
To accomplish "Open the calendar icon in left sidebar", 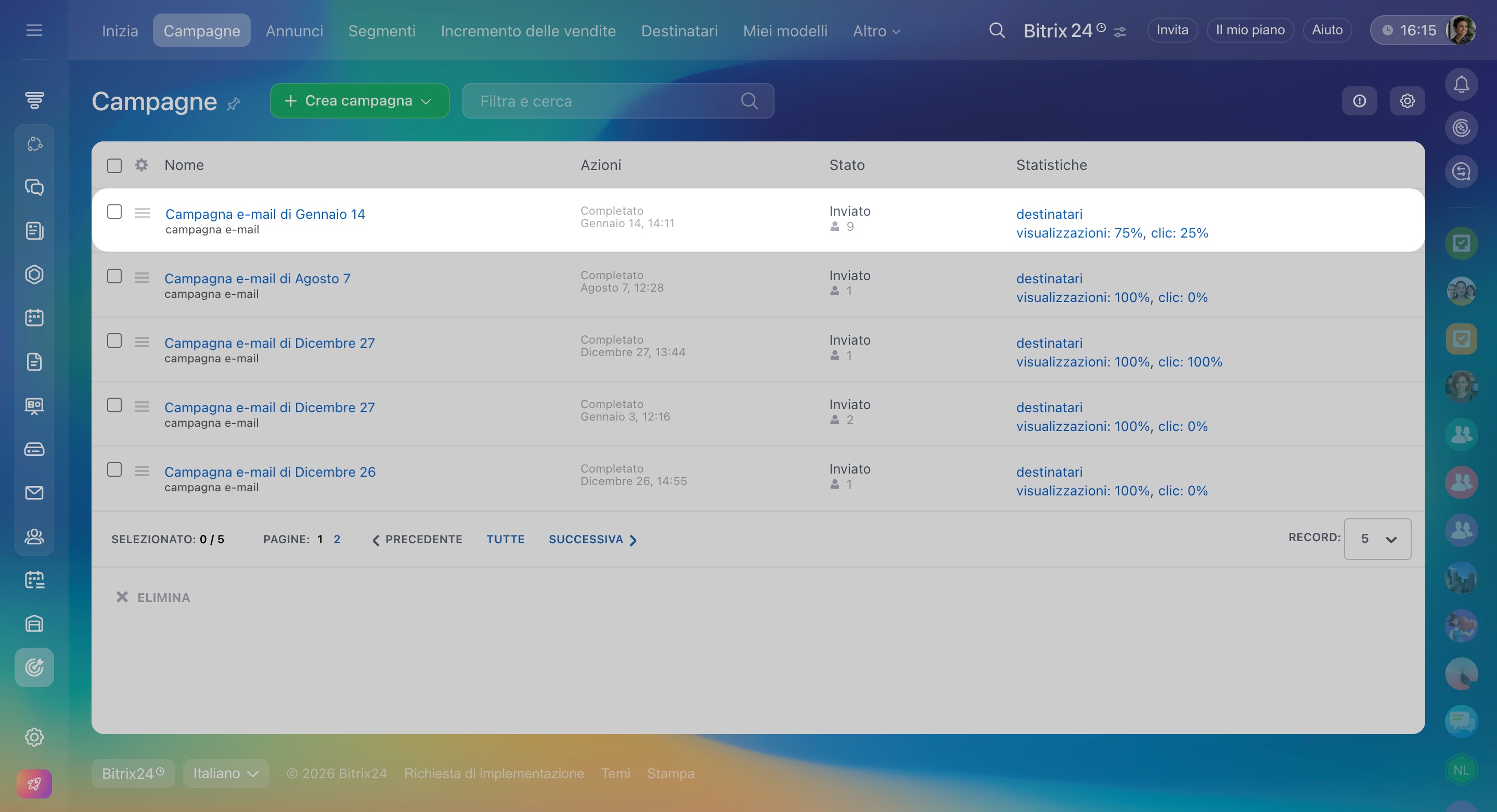I will coord(34,318).
